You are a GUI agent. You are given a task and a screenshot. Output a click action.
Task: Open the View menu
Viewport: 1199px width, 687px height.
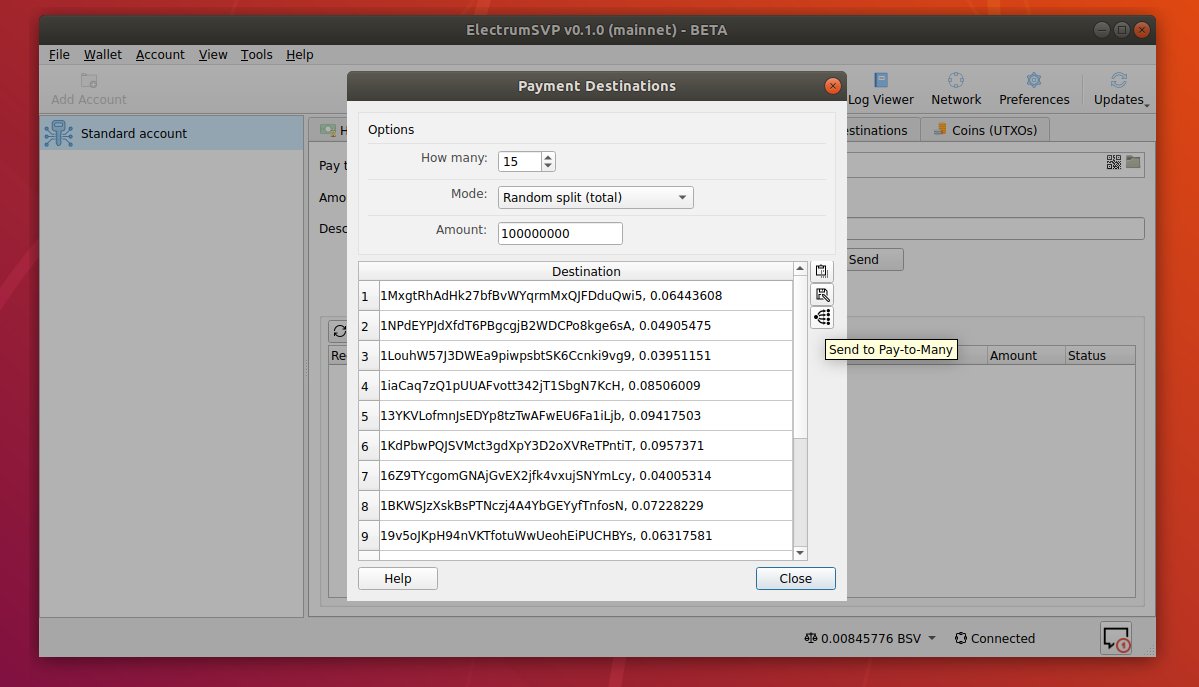click(213, 54)
